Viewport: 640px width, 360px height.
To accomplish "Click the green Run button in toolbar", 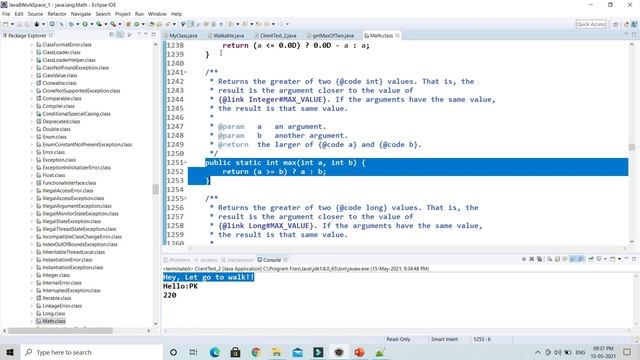I will 85,24.
